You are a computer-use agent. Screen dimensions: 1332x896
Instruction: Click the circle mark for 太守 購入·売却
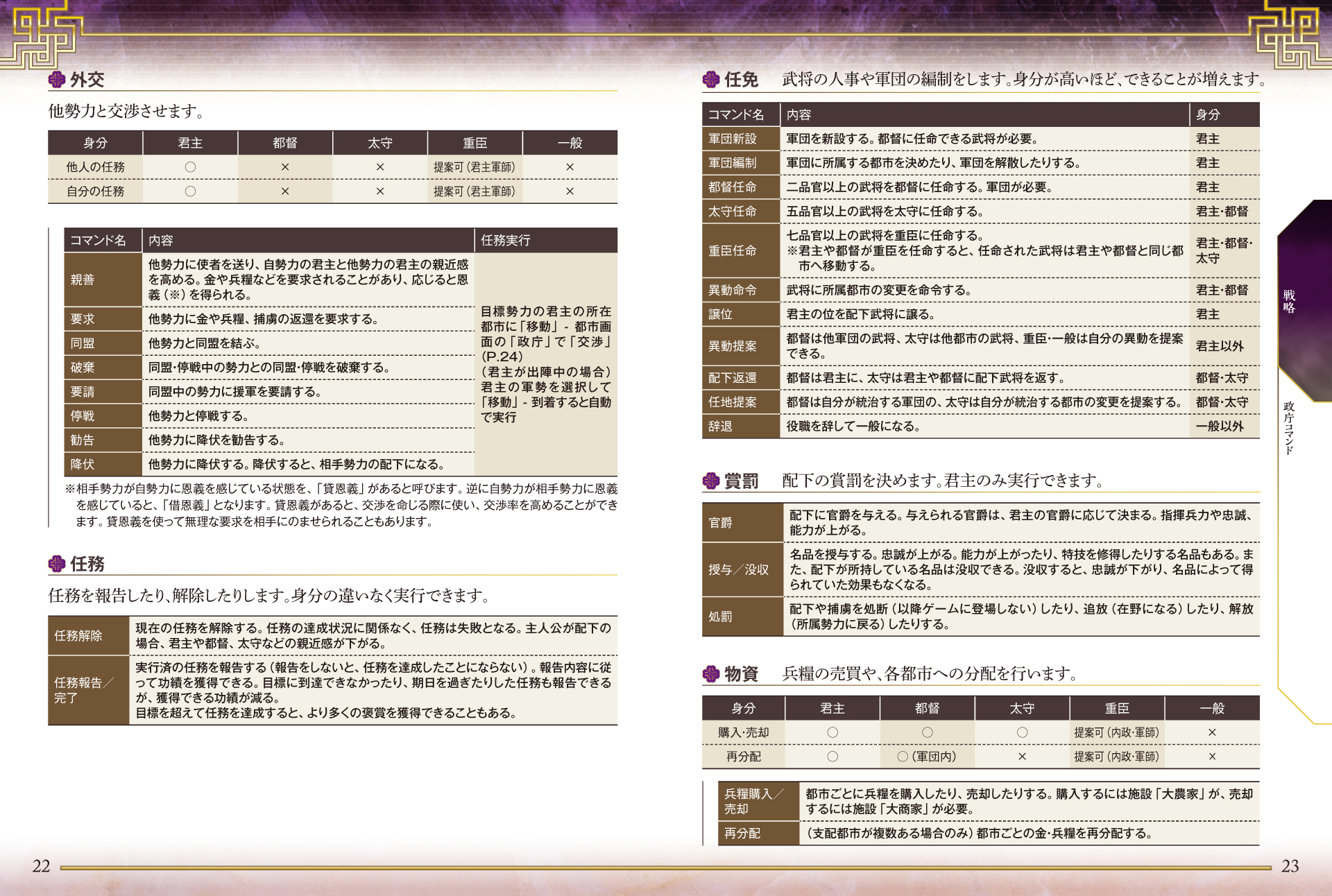point(1022,732)
